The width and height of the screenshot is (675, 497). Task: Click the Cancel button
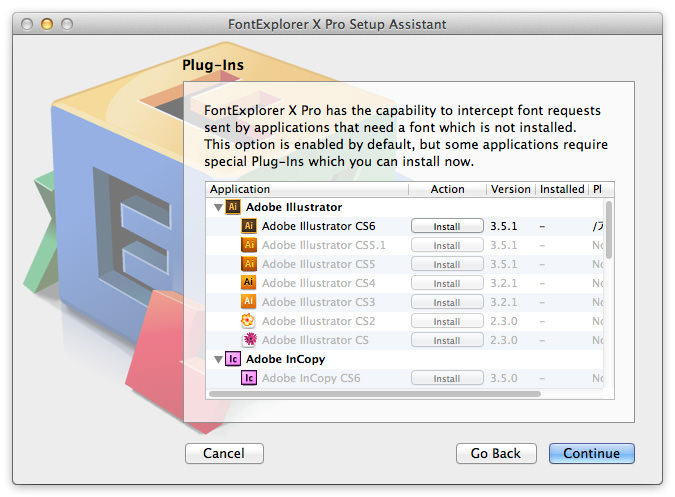tap(224, 453)
